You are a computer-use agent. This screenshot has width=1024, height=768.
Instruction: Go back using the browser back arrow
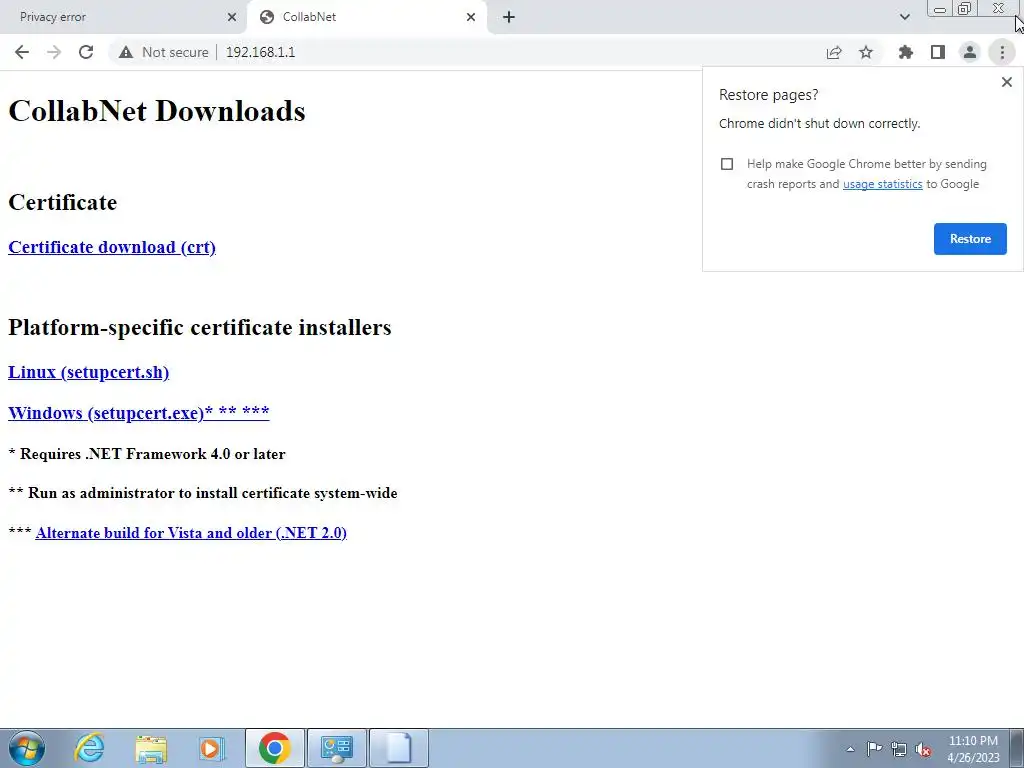pos(22,52)
